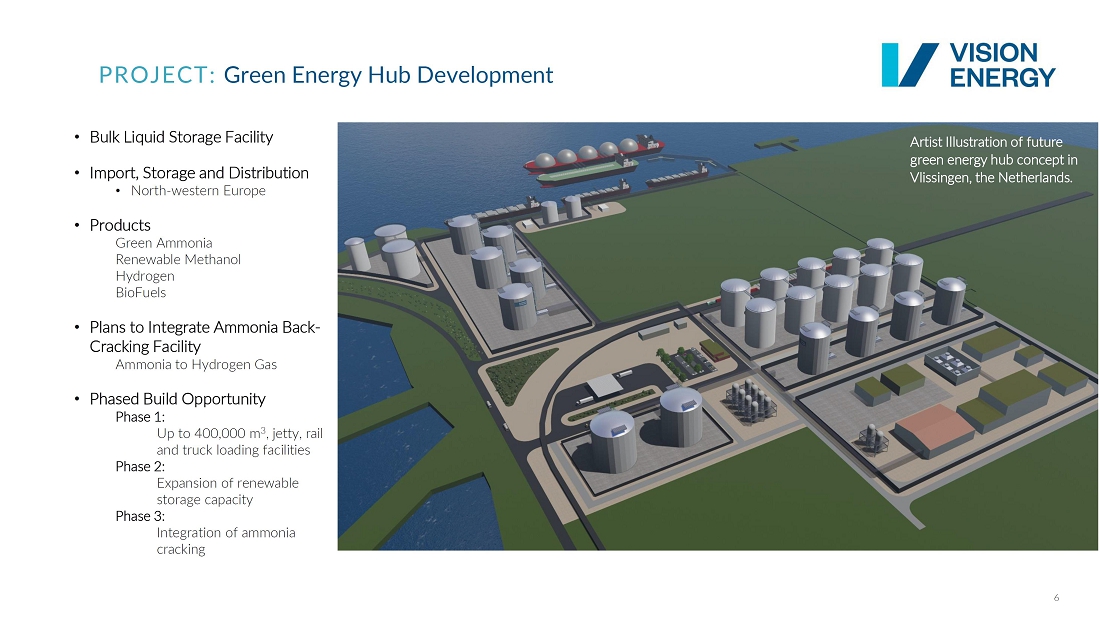Screen dimensions: 1100x618
Task: Click the Vision Energy logo icon
Action: tap(909, 65)
